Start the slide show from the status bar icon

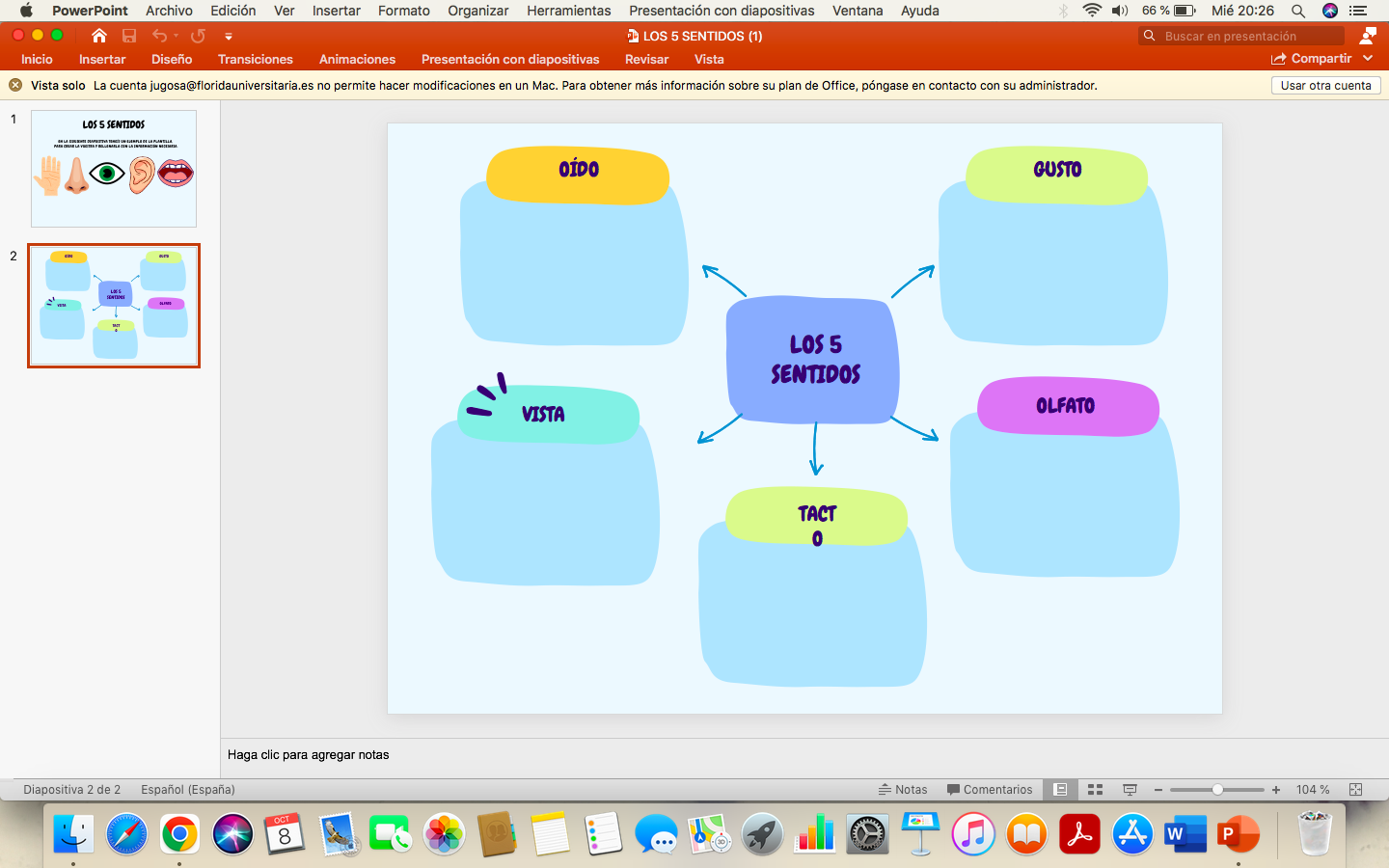click(1130, 789)
